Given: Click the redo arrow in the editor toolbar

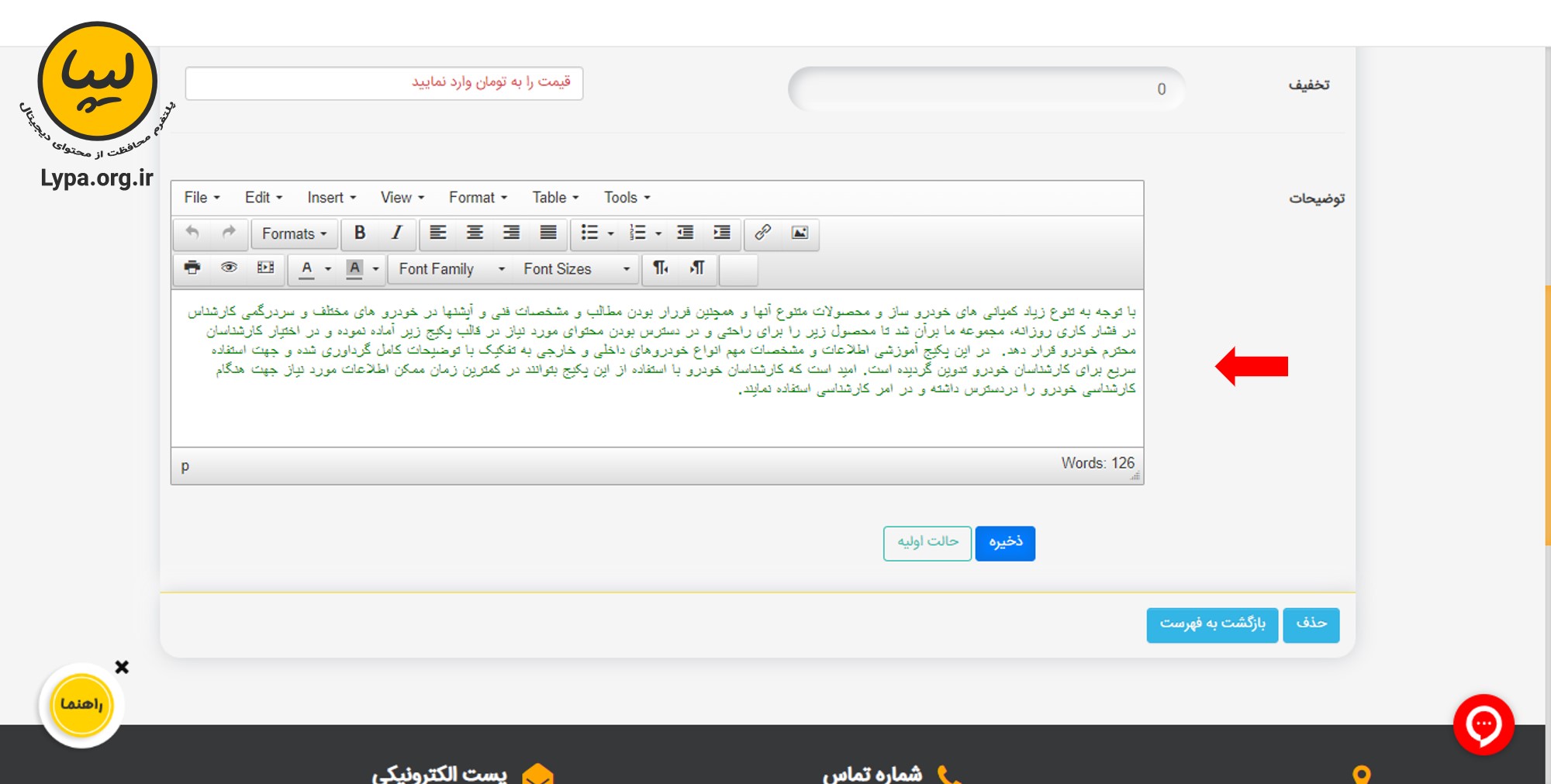Looking at the screenshot, I should tap(229, 233).
